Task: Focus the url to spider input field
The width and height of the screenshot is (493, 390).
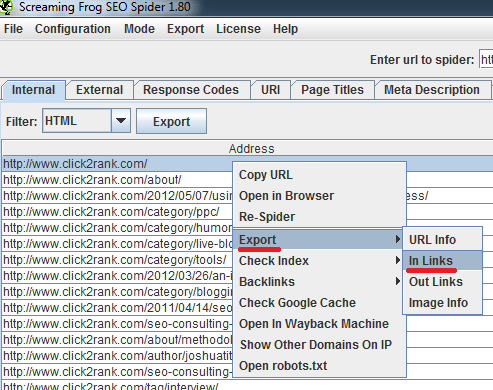Action: coord(486,60)
